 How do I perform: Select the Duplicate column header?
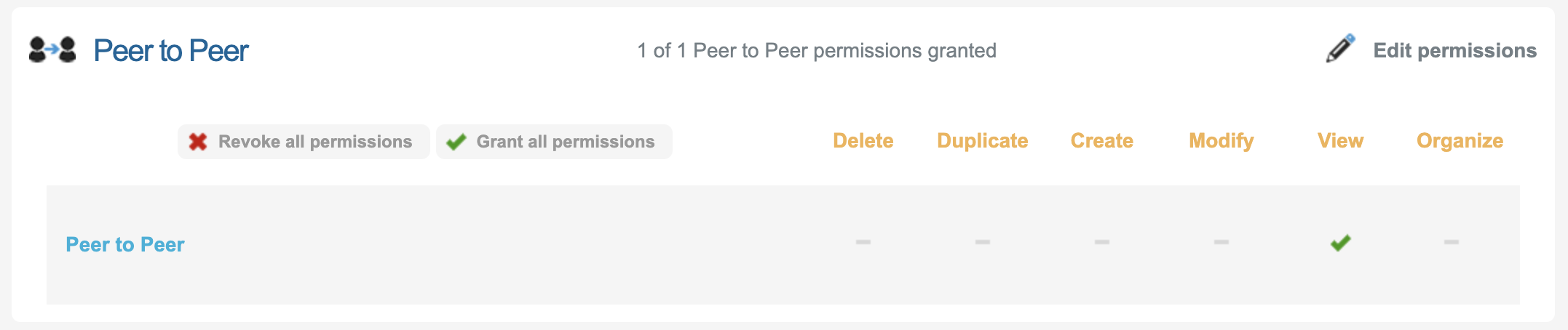coord(982,140)
